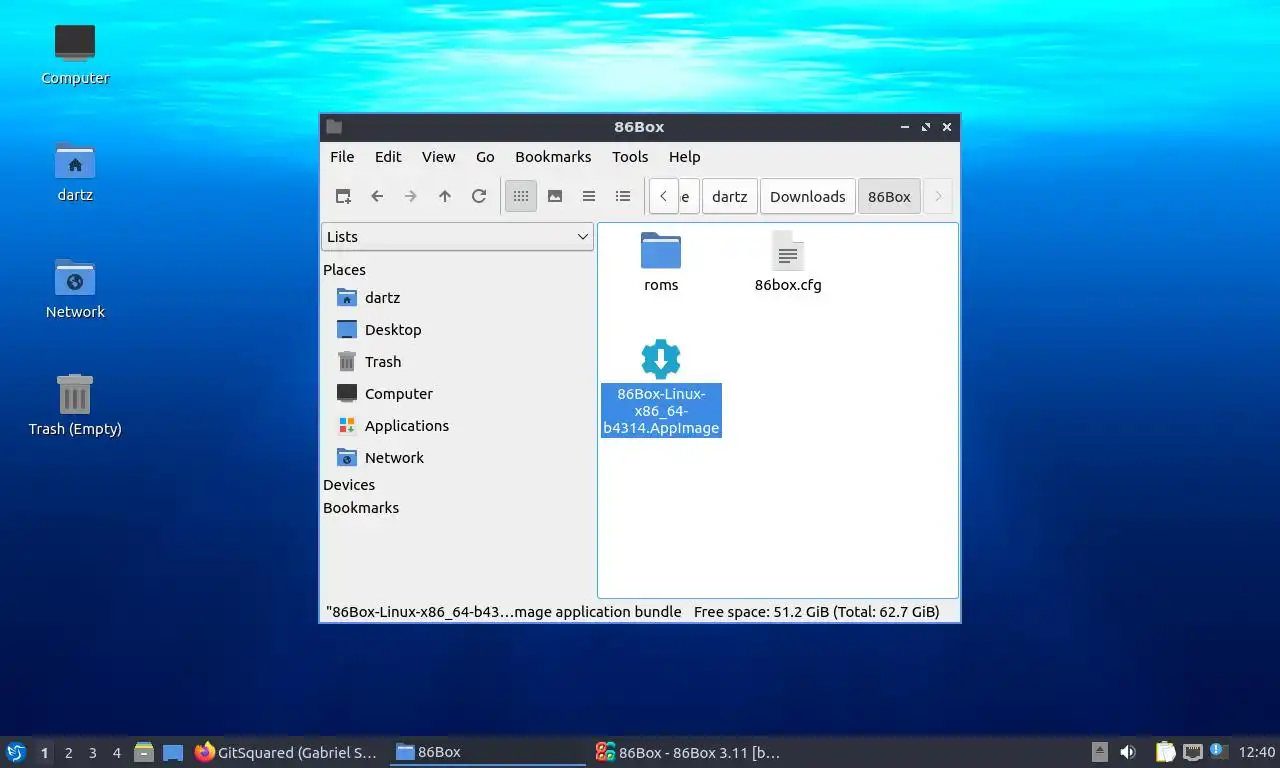Open the Tools menu
1280x768 pixels.
tap(630, 157)
